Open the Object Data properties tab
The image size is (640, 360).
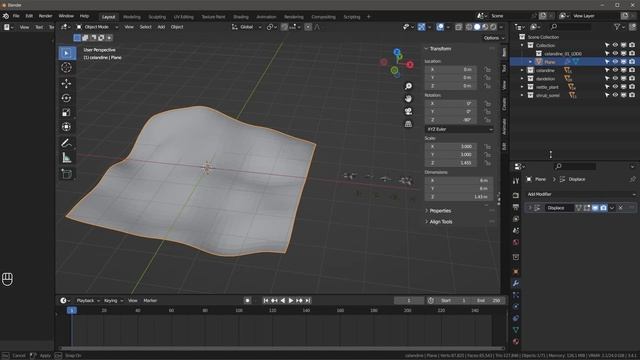(516, 330)
